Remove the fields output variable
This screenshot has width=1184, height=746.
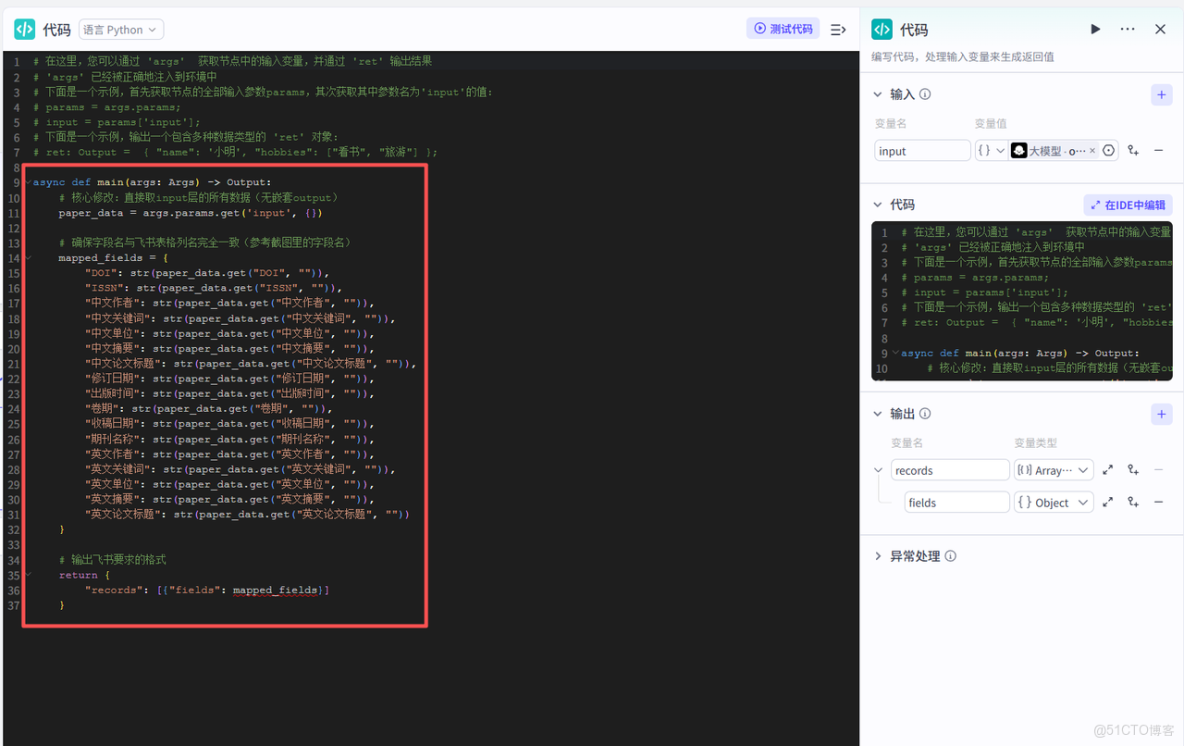click(x=1158, y=502)
